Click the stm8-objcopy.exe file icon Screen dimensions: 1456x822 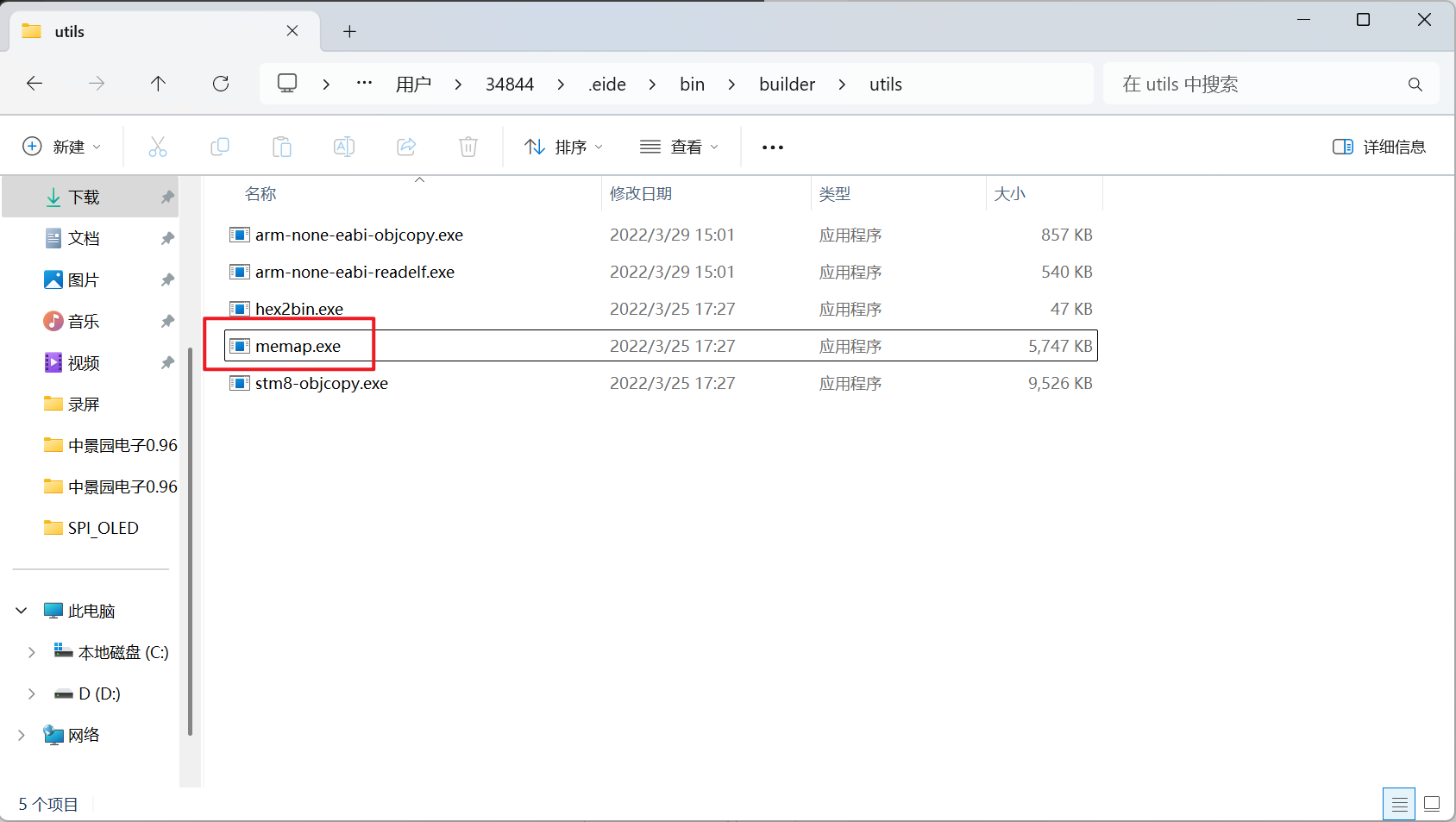(x=240, y=383)
